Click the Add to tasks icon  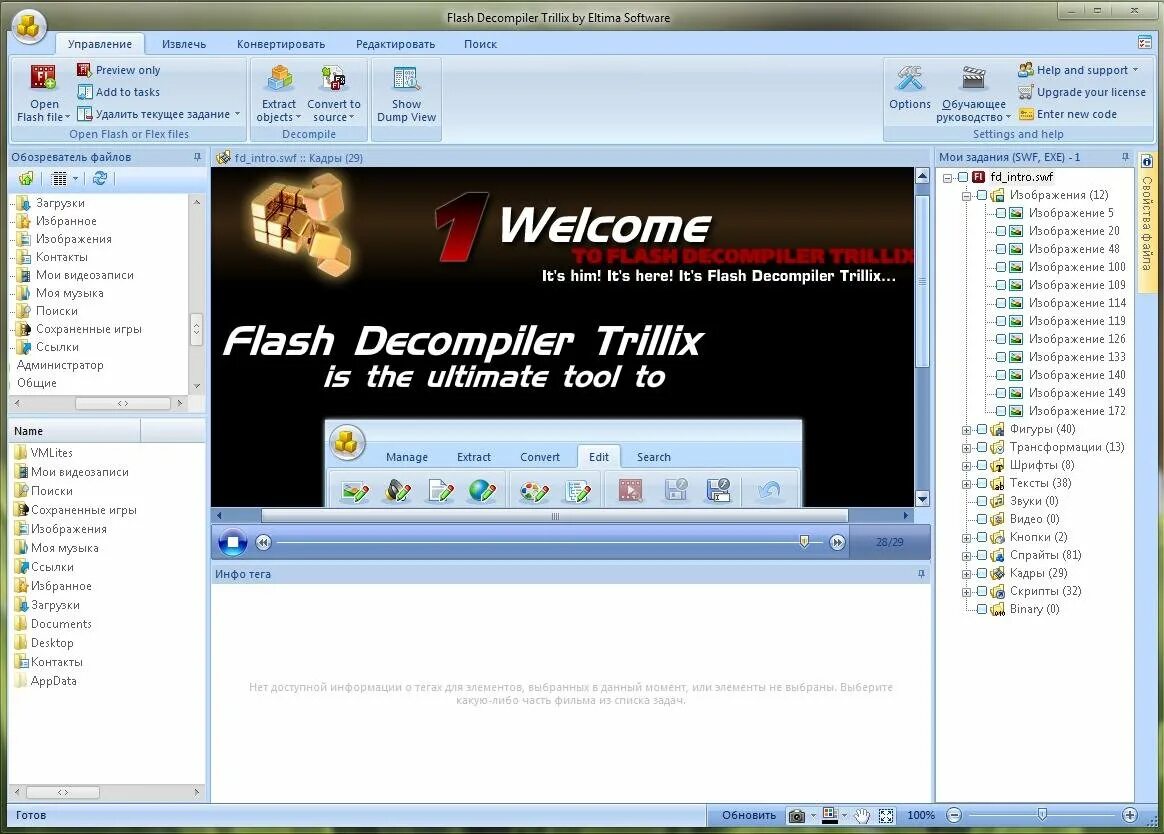click(x=85, y=92)
